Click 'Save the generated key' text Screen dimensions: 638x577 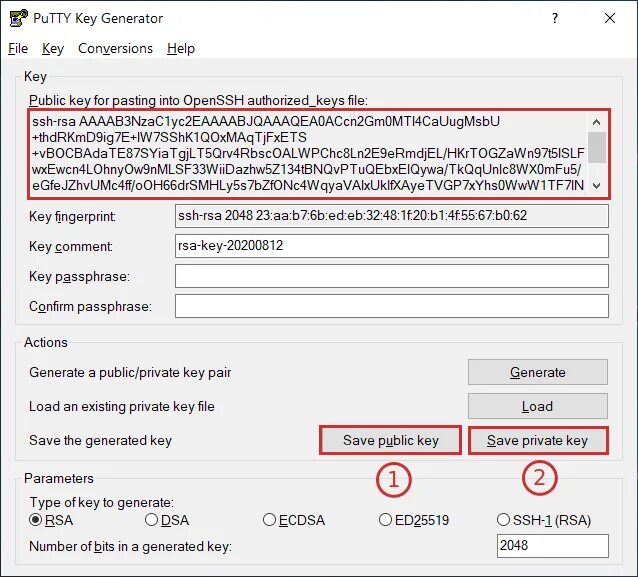tap(101, 440)
